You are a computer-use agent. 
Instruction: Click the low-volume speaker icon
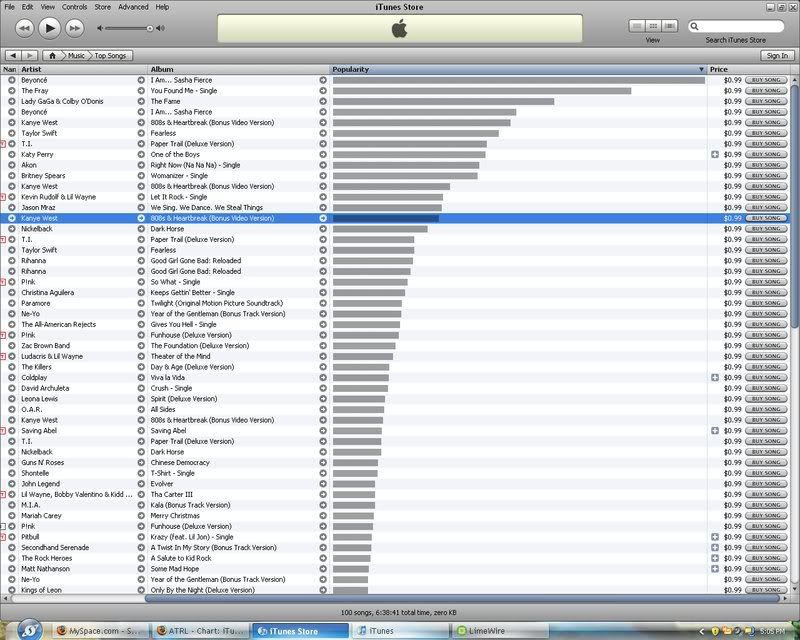click(x=100, y=28)
